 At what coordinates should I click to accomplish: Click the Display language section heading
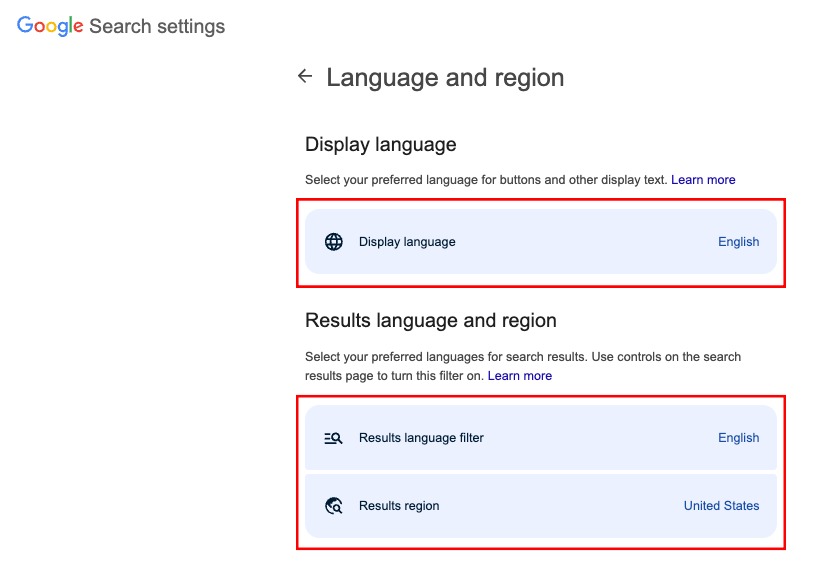(380, 145)
